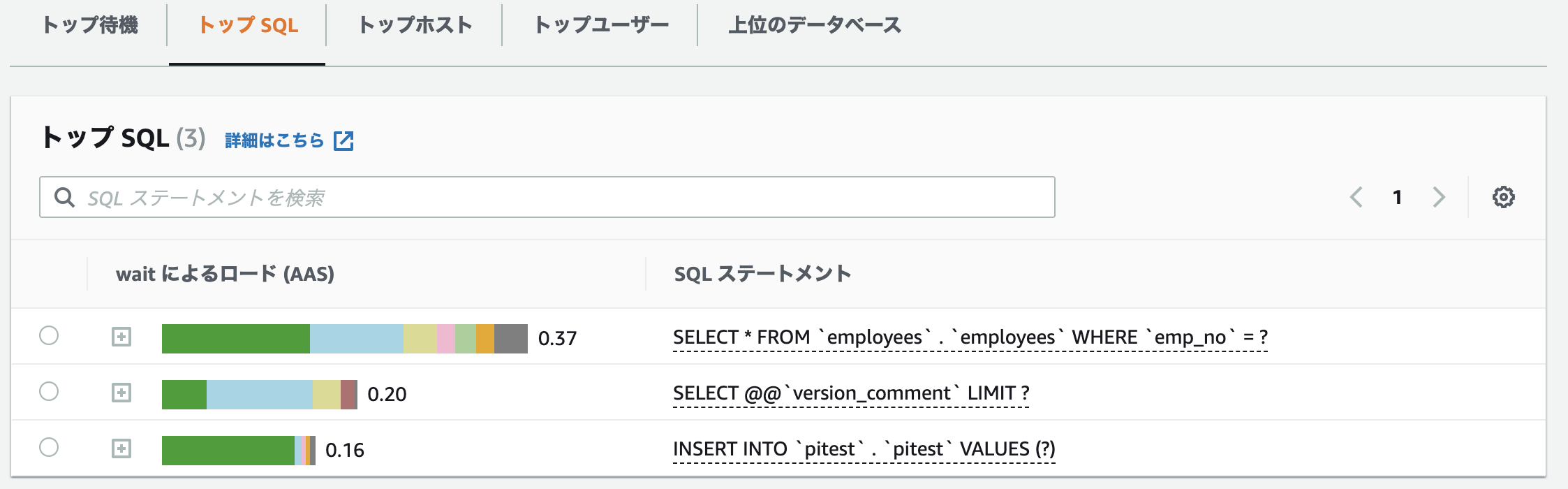Go to the next page arrow

1439,198
